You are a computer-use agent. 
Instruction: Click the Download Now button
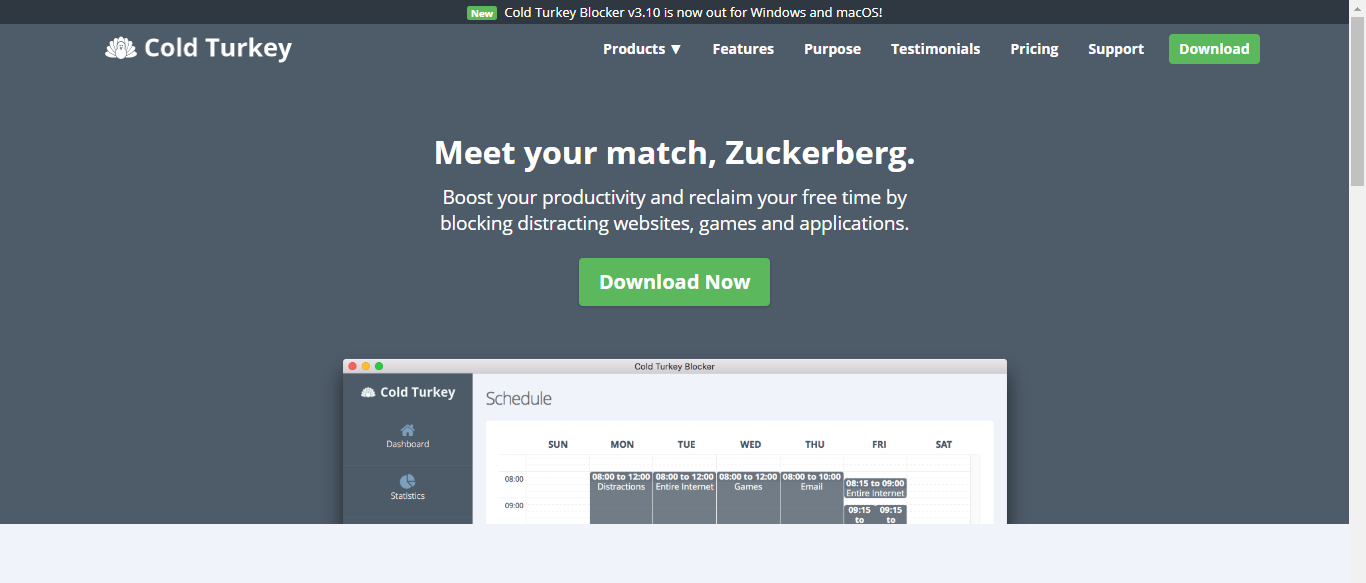pos(674,282)
